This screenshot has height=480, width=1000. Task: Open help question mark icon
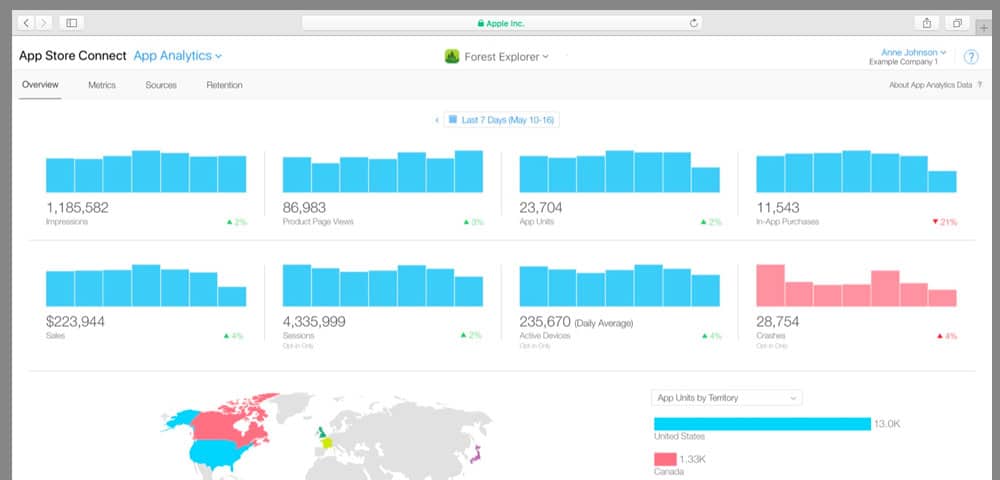[971, 57]
